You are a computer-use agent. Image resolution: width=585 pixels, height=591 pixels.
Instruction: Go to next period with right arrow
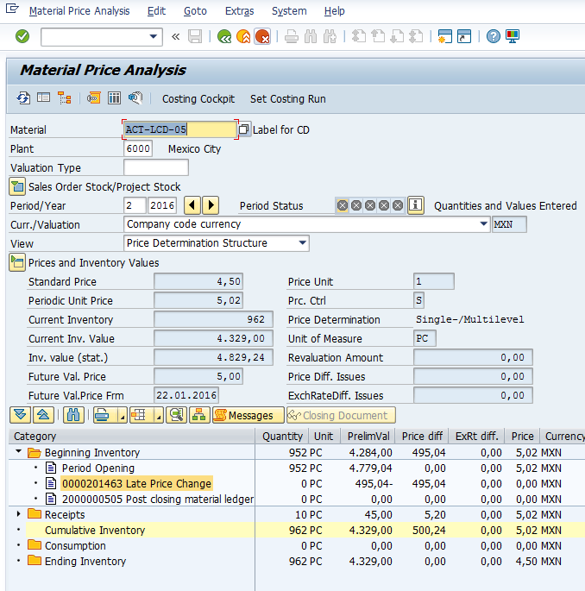pos(211,205)
